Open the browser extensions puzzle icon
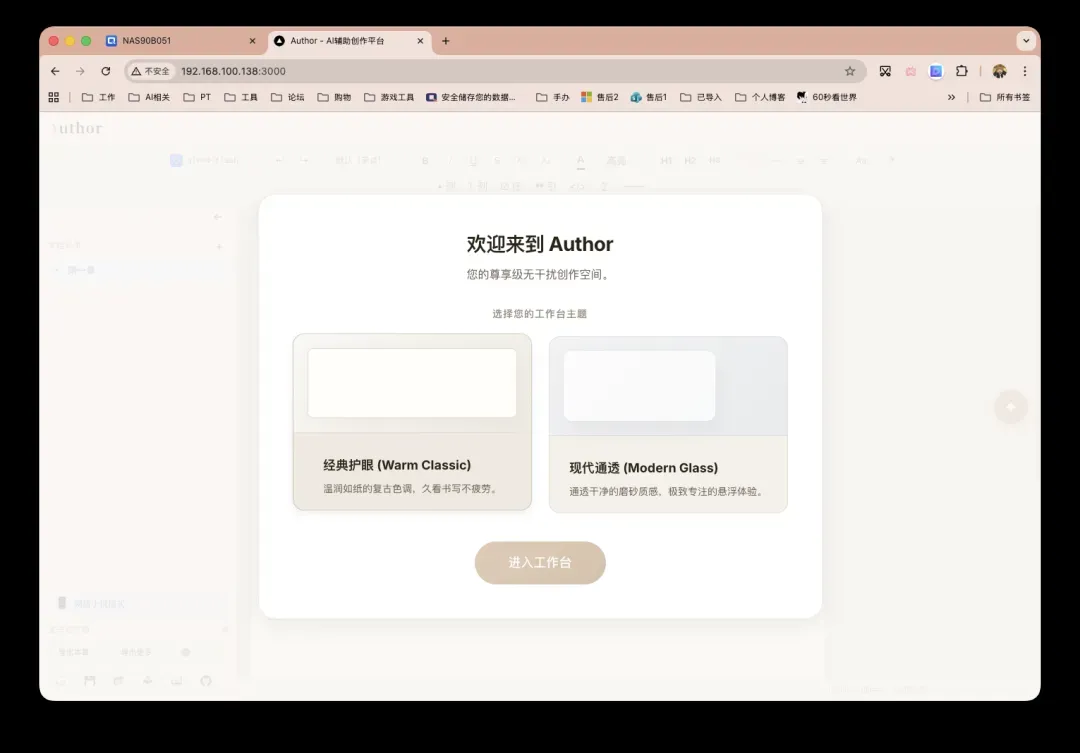Viewport: 1080px width, 753px height. pos(961,71)
